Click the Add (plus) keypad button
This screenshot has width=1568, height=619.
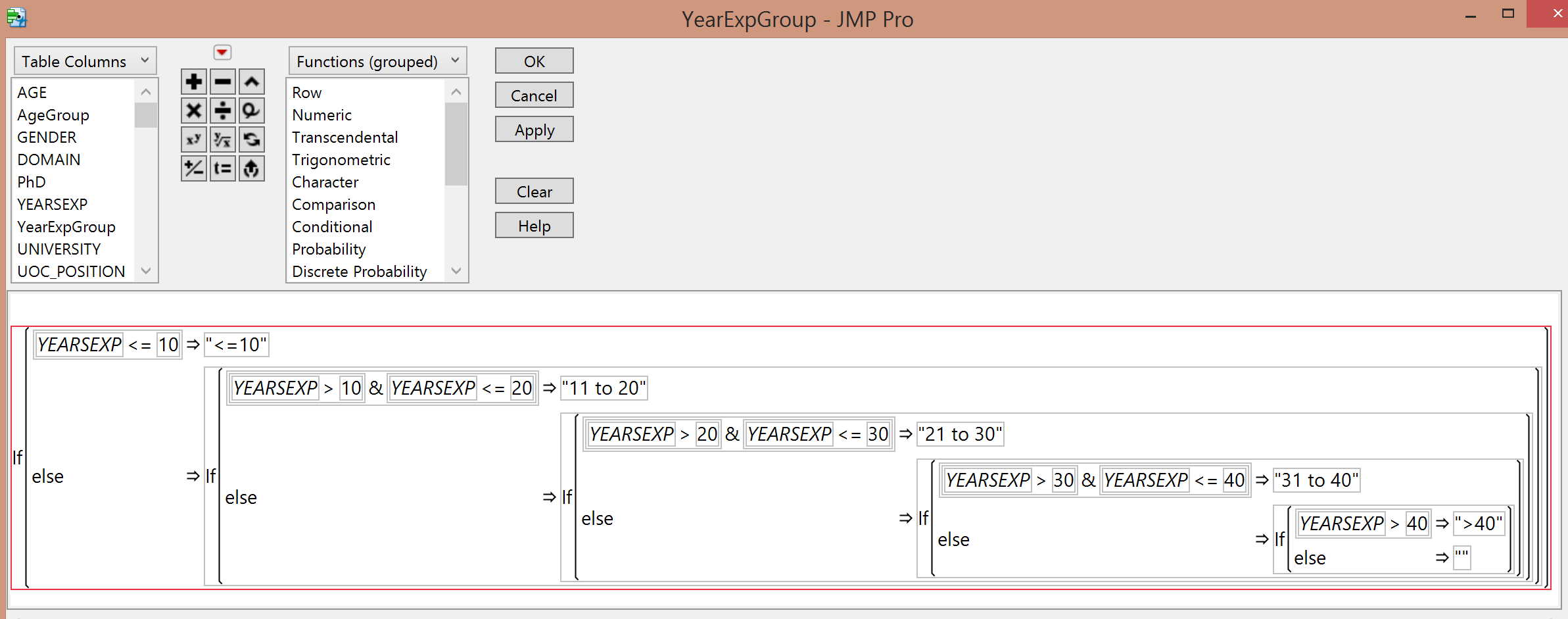pyautogui.click(x=194, y=82)
